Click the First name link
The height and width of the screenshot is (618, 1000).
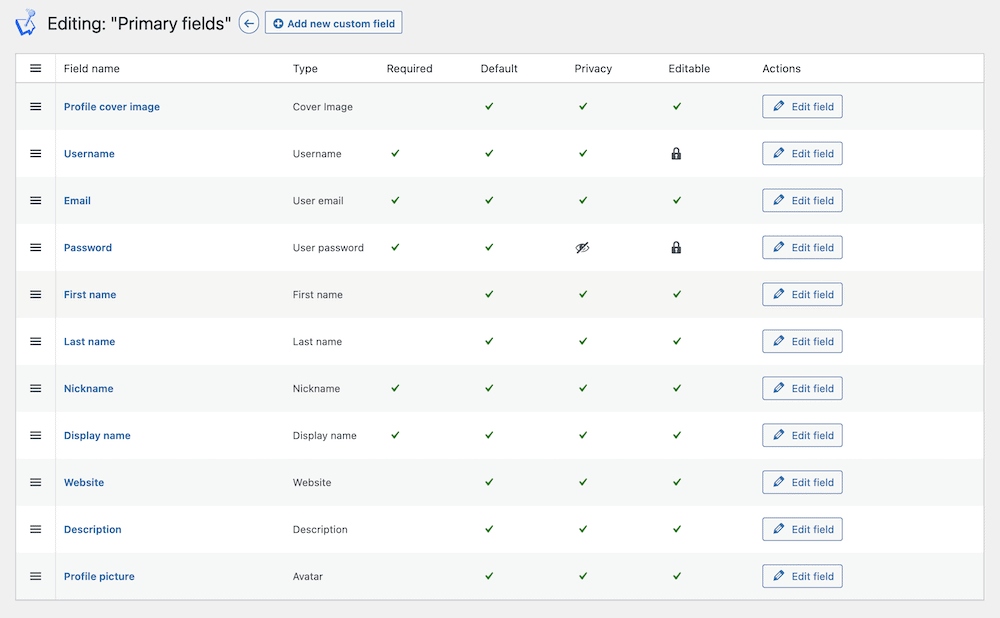pos(90,295)
